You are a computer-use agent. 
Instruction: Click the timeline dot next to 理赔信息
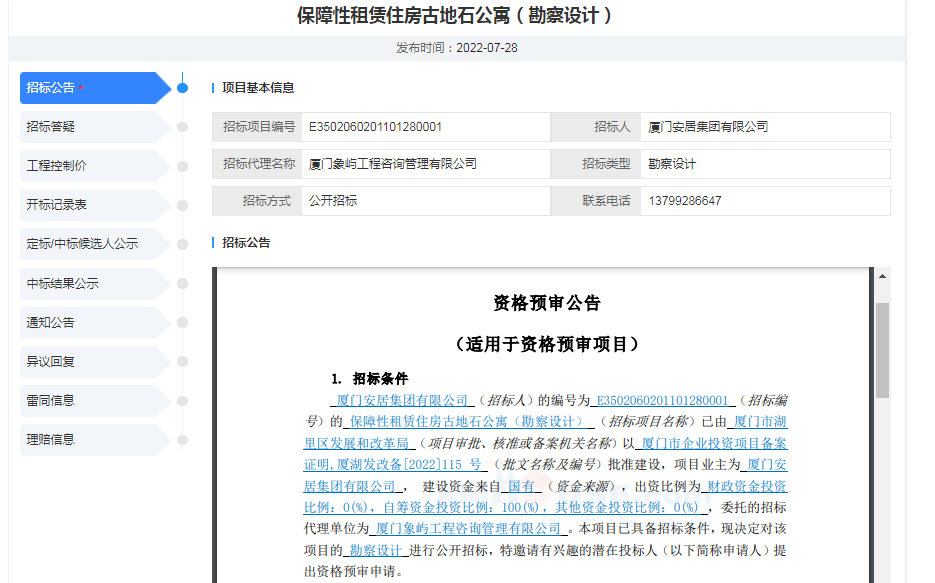182,439
